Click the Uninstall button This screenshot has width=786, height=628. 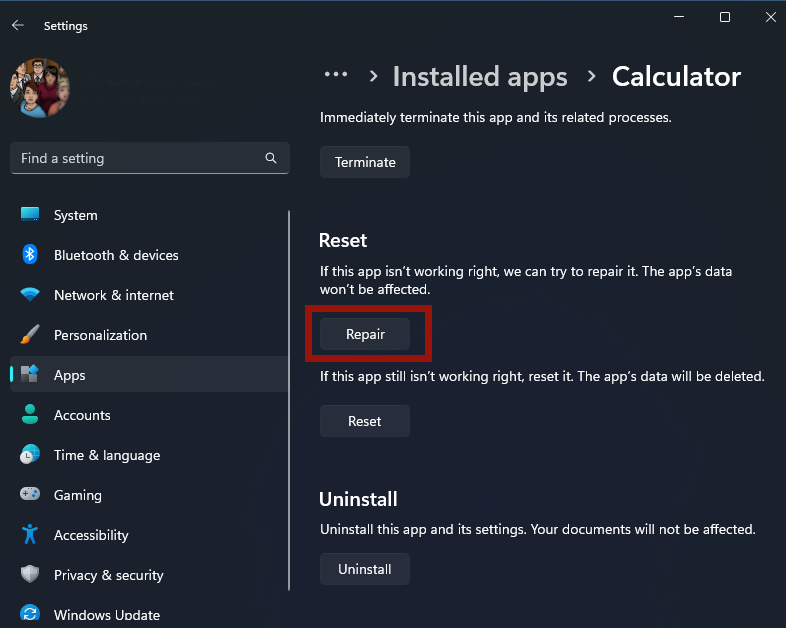(x=365, y=569)
